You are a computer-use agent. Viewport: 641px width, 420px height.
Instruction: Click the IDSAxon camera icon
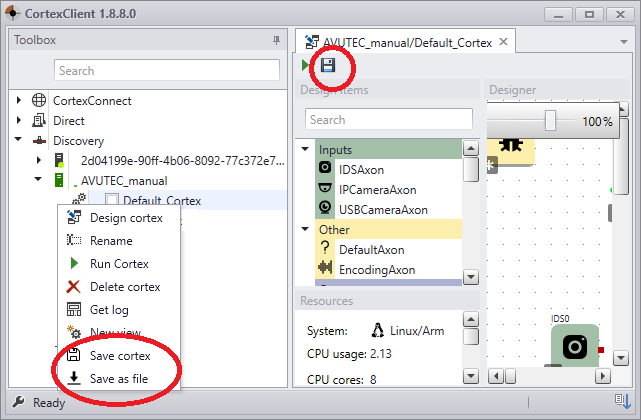coord(325,167)
